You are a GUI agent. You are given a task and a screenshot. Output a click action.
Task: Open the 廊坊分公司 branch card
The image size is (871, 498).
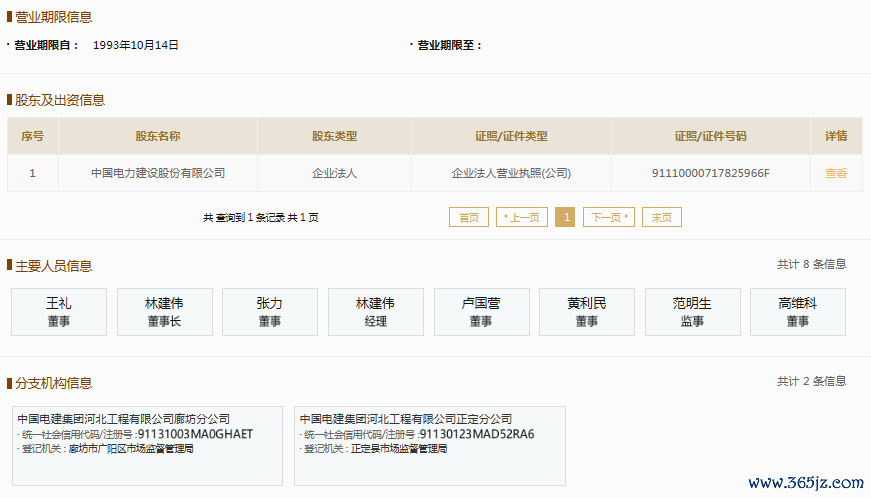click(x=147, y=446)
